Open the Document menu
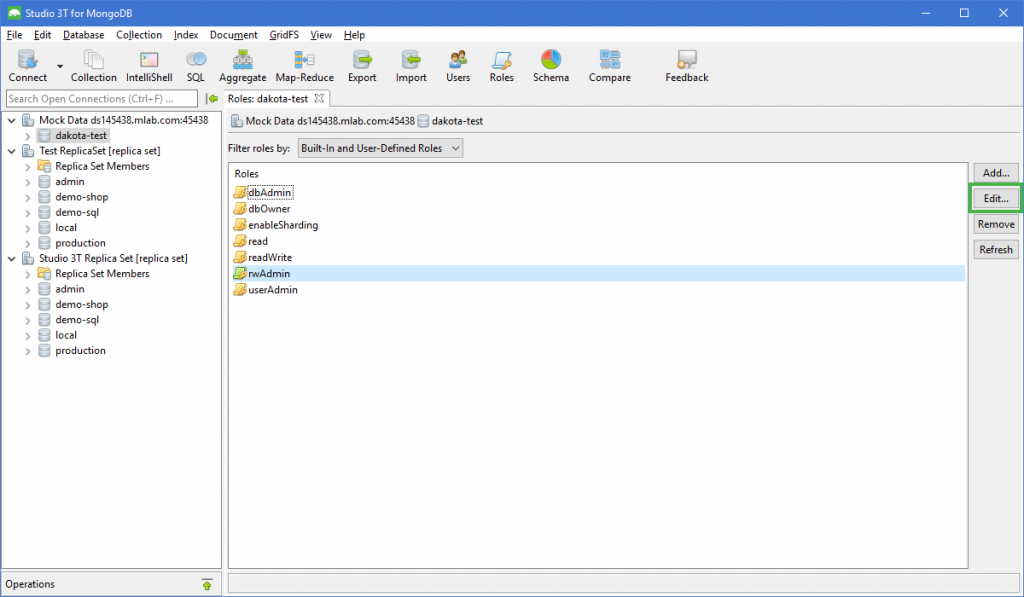The height and width of the screenshot is (597, 1024). click(x=234, y=35)
